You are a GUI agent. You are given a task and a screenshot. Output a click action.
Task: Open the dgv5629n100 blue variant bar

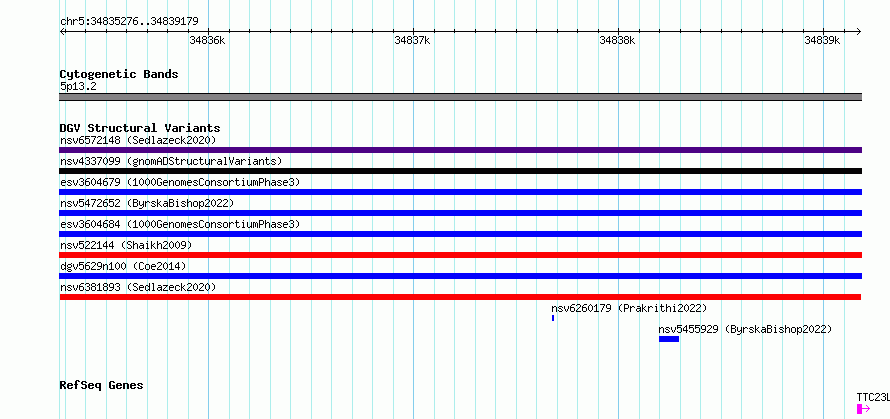460,276
